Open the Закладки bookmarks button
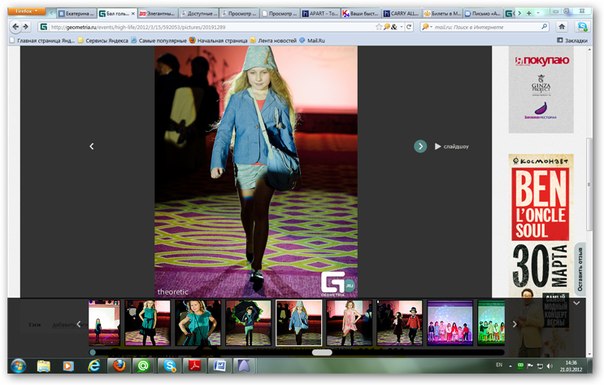Screen dimensions: 604x385 coord(572,40)
